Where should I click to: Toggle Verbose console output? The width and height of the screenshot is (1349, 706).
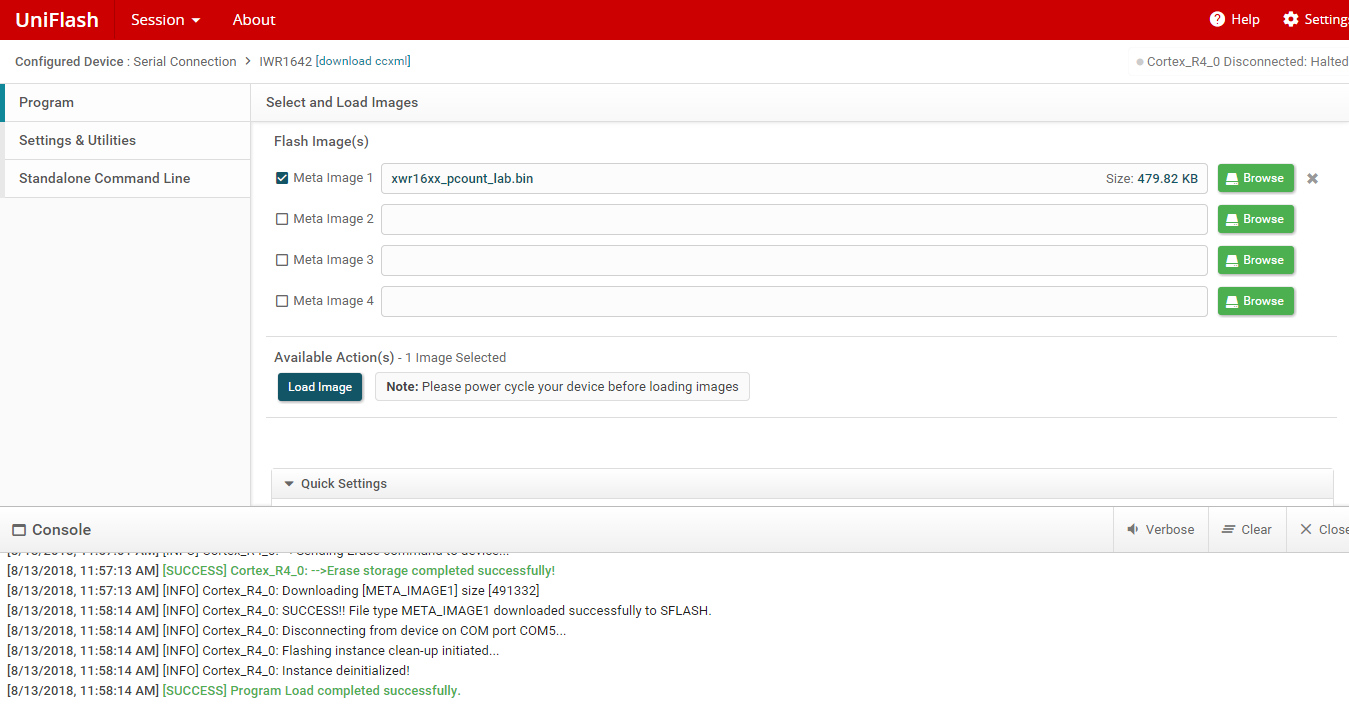pyautogui.click(x=1161, y=529)
